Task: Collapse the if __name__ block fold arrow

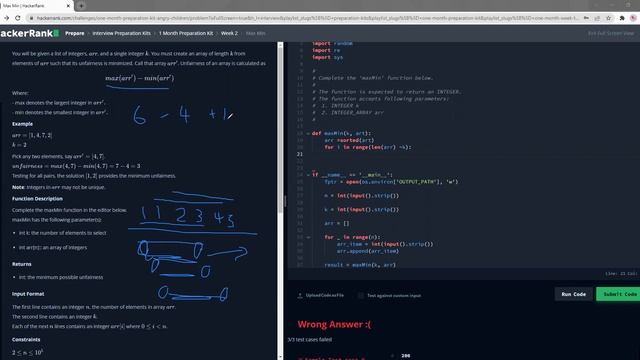Action: pos(308,175)
